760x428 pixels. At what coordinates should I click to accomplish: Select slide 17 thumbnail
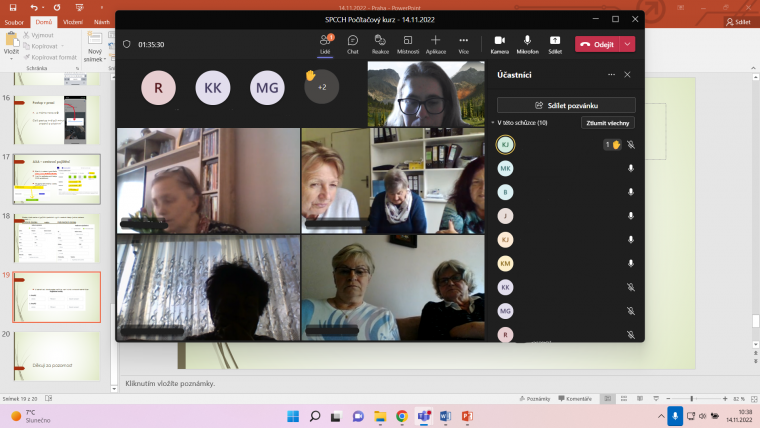coord(57,179)
